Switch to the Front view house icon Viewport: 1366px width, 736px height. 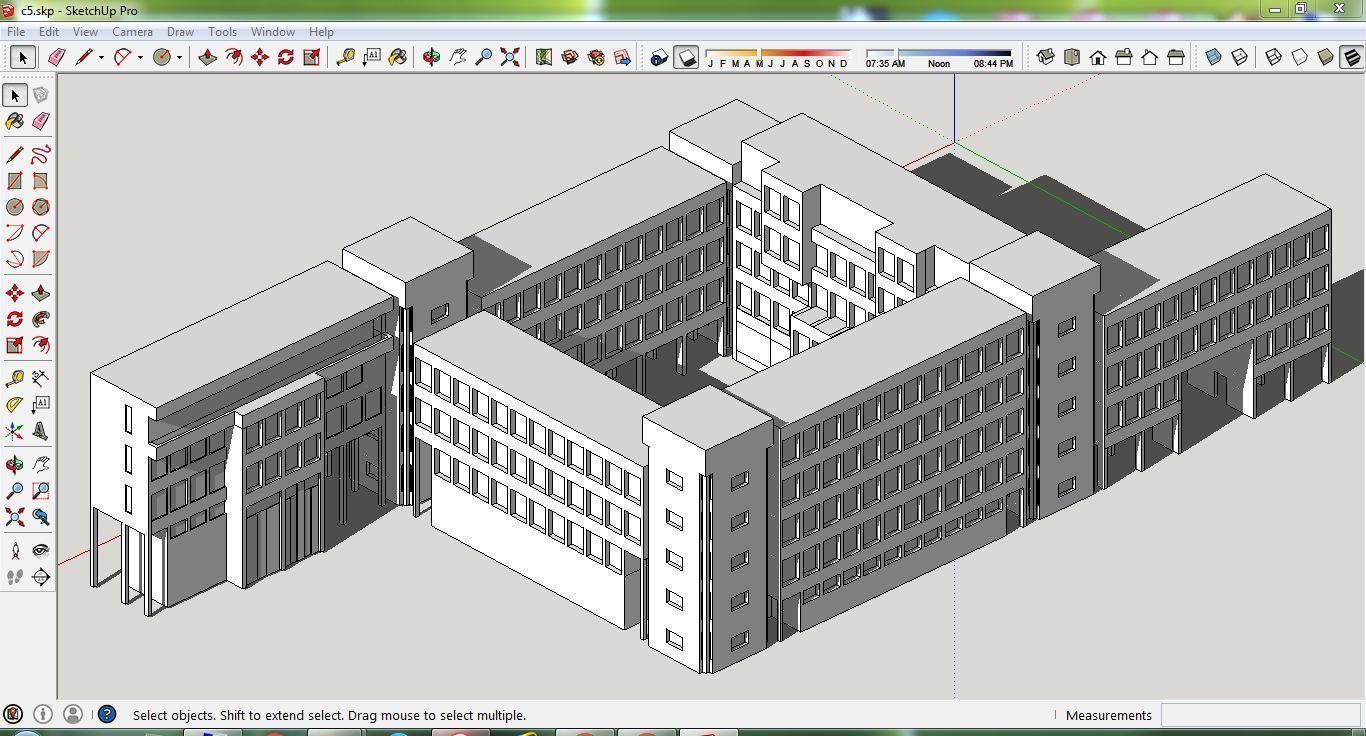point(1098,57)
